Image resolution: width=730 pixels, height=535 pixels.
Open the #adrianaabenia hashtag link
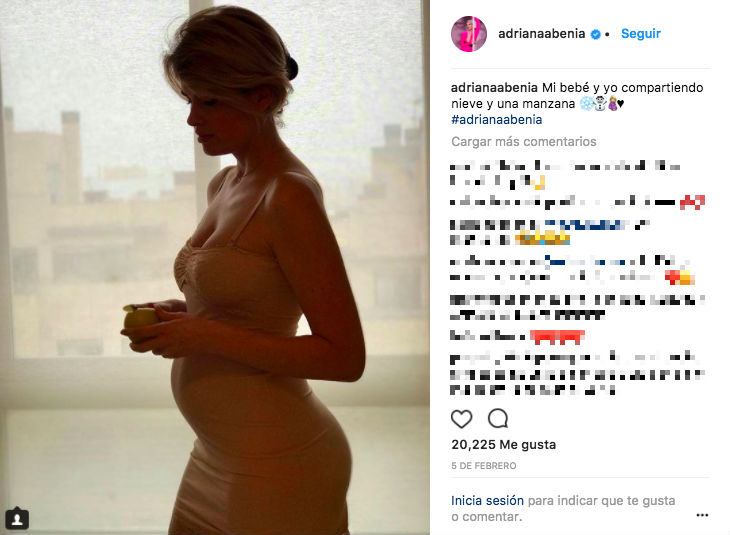(496, 120)
